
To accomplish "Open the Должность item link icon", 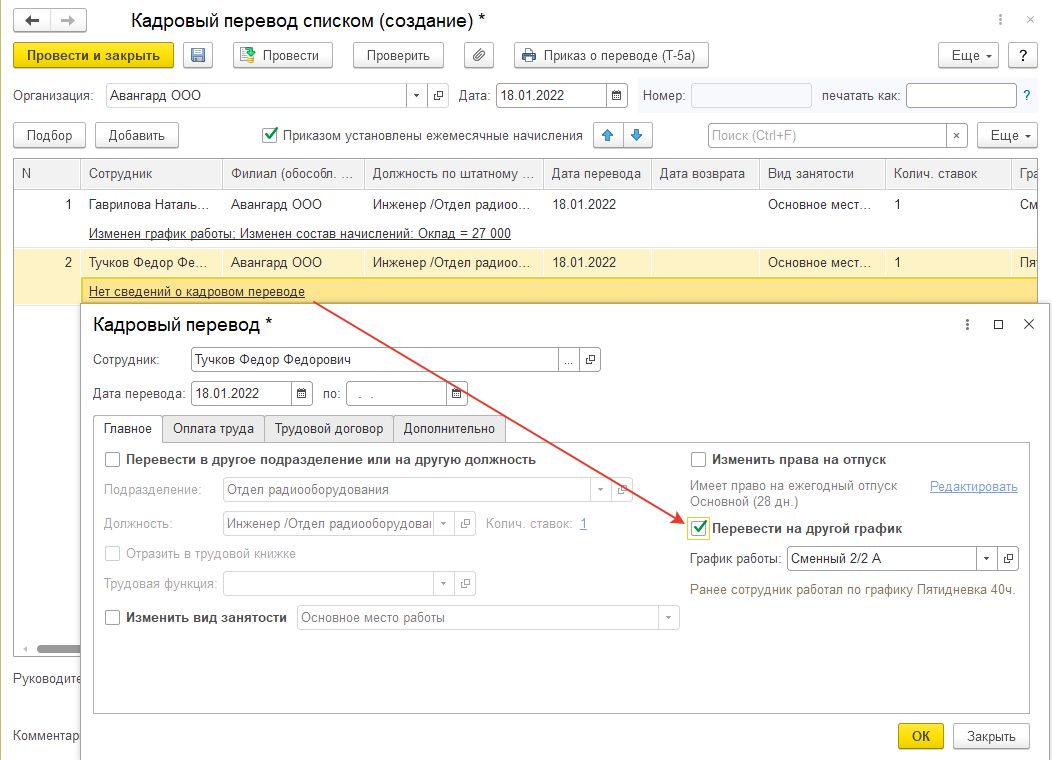I will click(465, 524).
